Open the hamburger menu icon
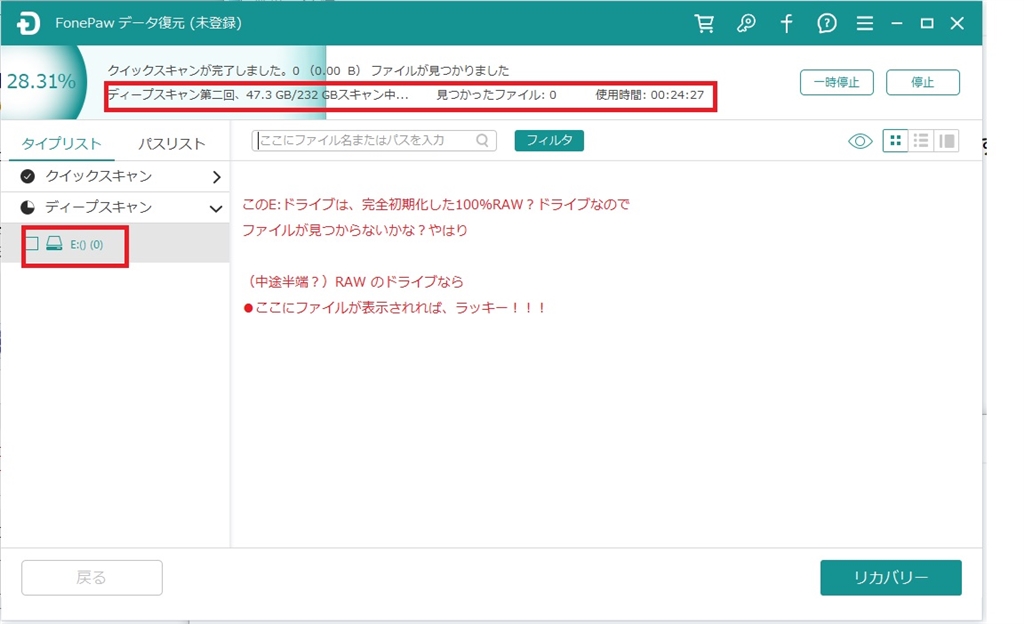 pyautogui.click(x=865, y=23)
